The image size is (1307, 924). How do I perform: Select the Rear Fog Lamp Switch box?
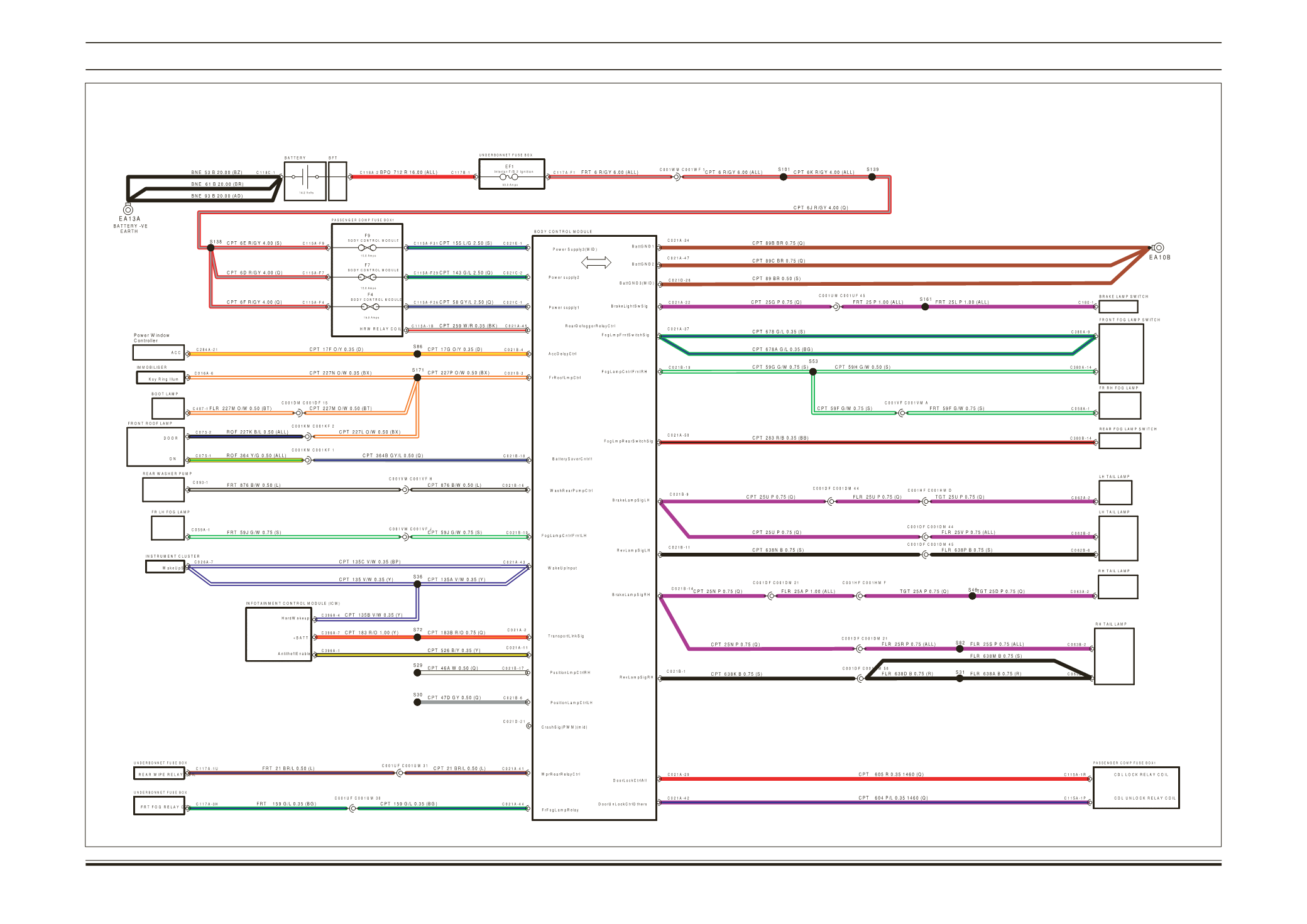(x=1119, y=441)
